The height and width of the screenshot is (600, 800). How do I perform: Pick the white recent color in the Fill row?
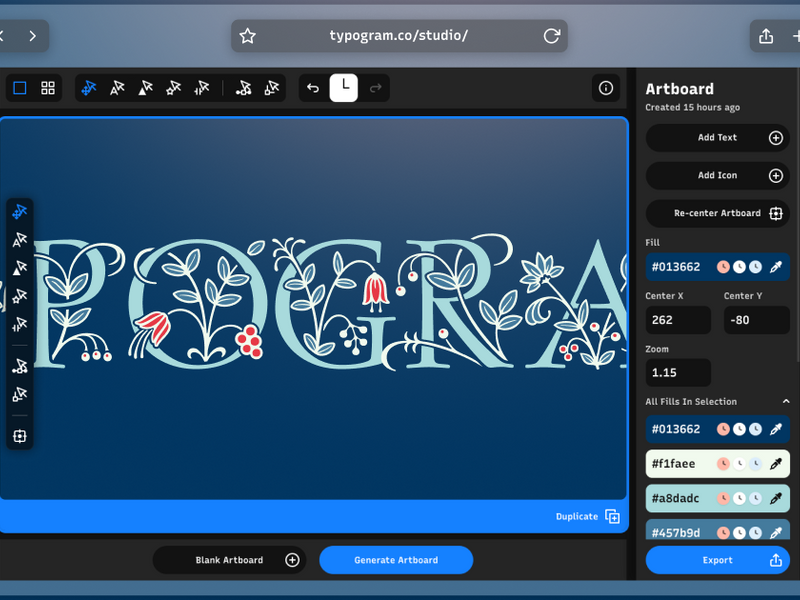pyautogui.click(x=739, y=267)
